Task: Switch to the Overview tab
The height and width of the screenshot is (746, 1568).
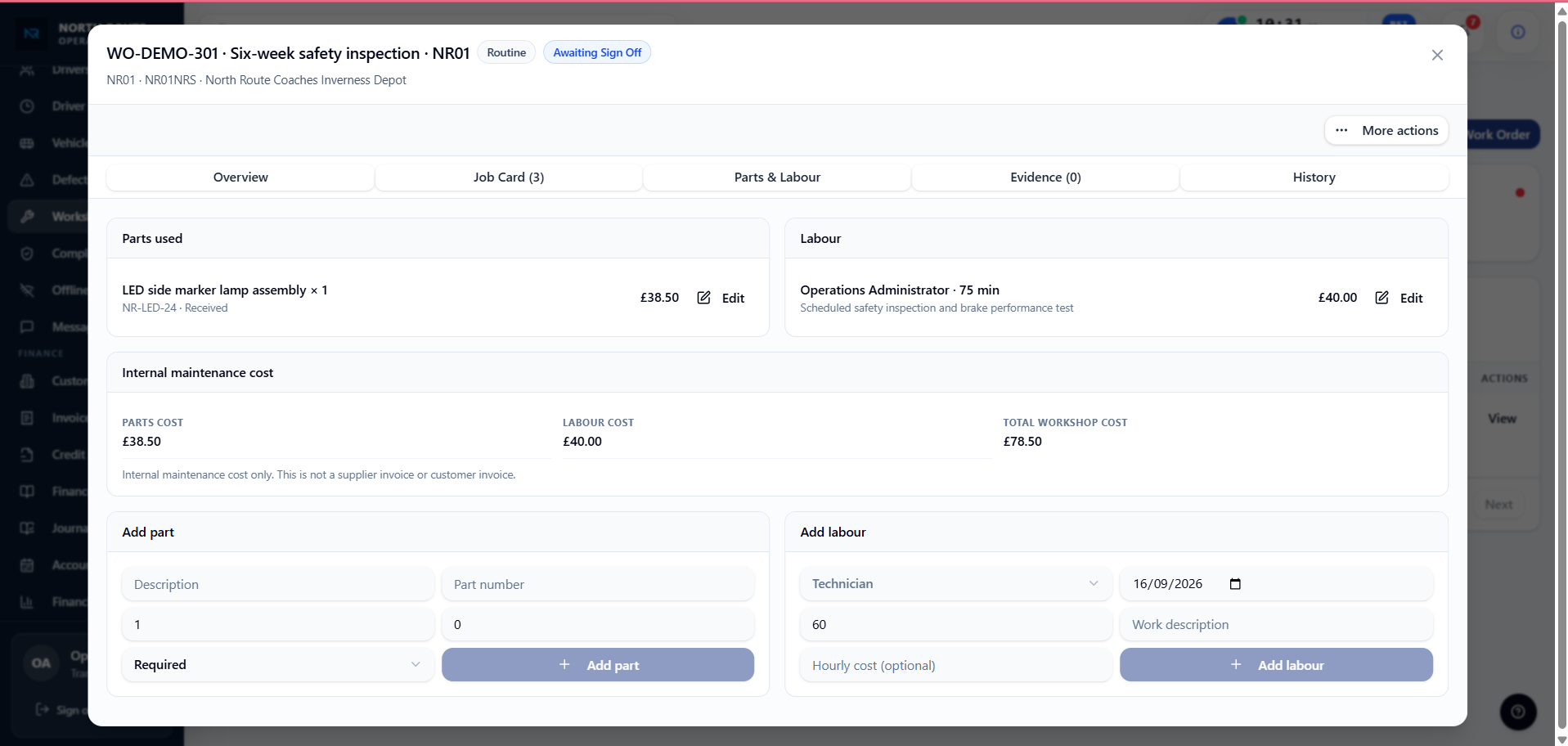Action: [240, 178]
